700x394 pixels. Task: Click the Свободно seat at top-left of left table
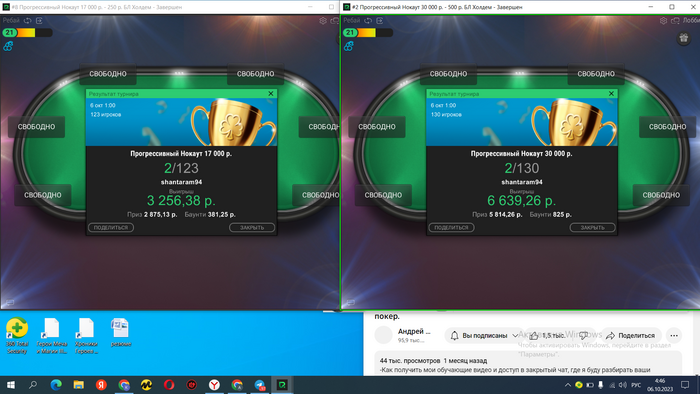pos(108,74)
